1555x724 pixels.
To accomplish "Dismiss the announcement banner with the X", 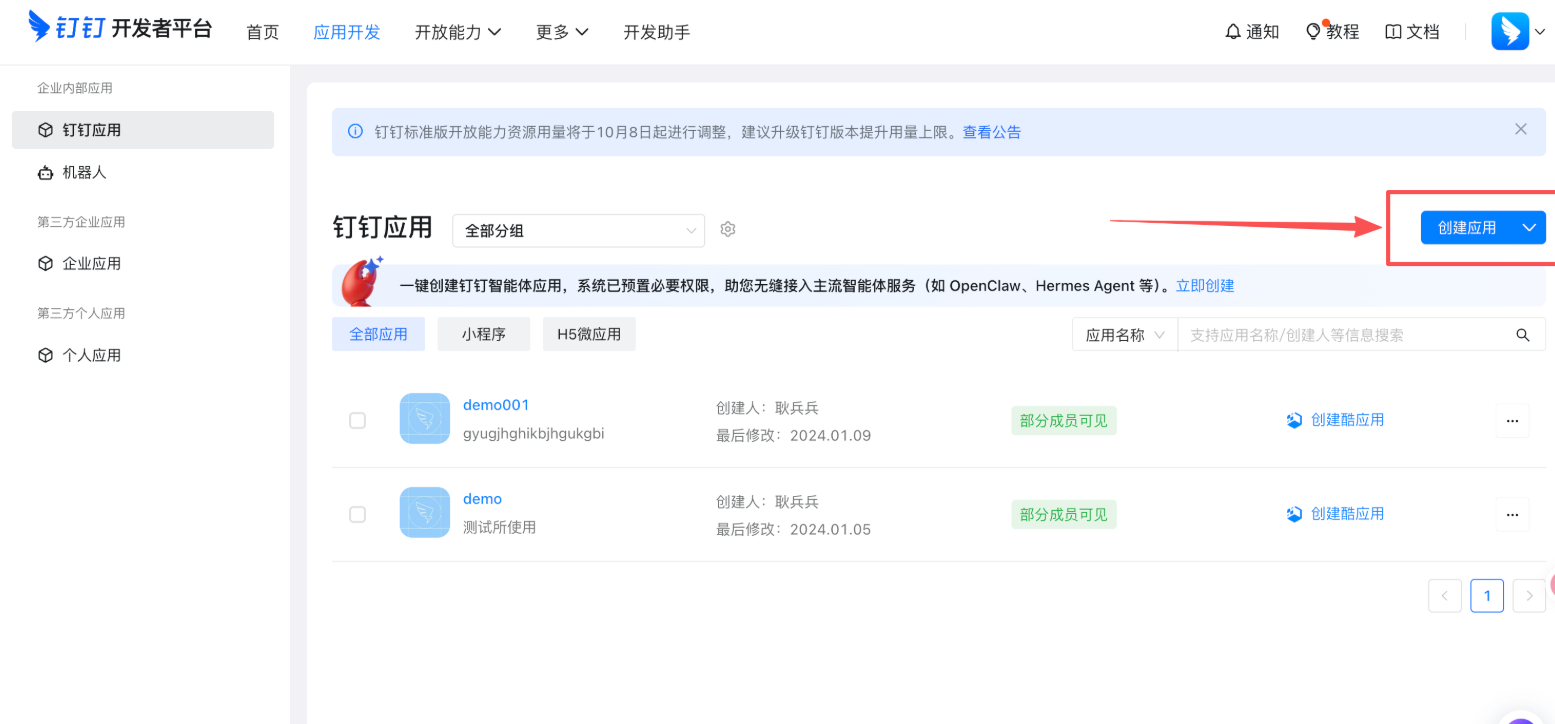I will (x=1521, y=129).
